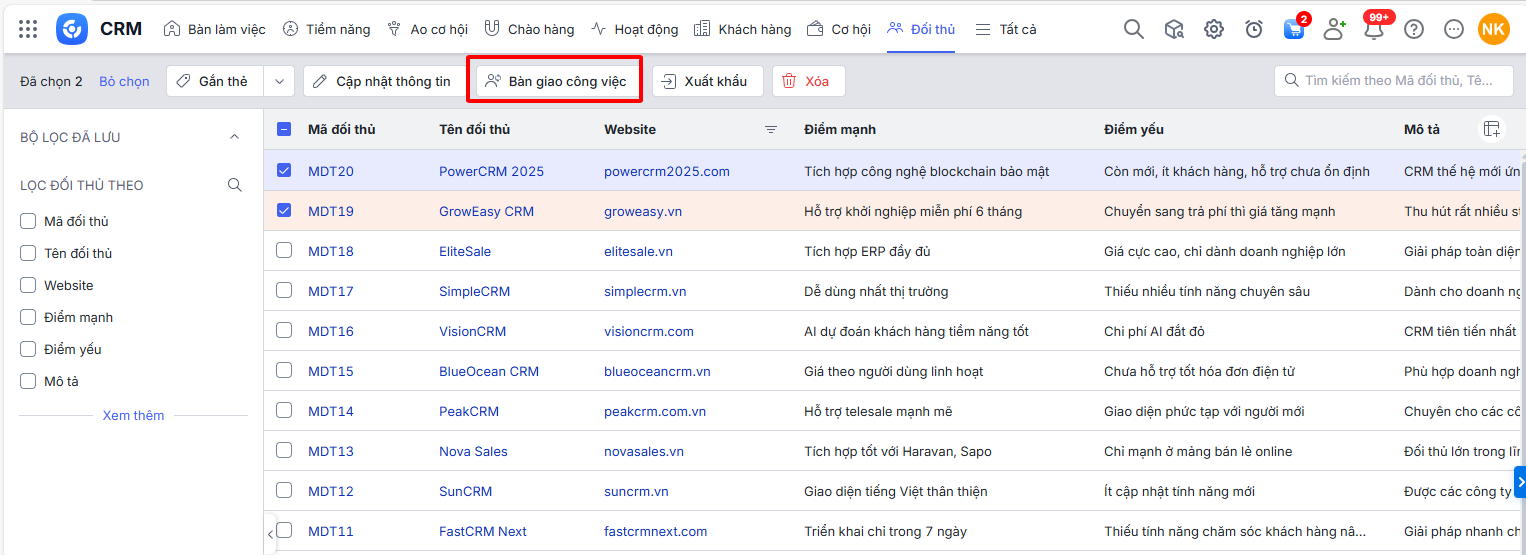Collapse the Bộ lọc đã lưu section
Image resolution: width=1526 pixels, height=555 pixels.
[x=235, y=137]
